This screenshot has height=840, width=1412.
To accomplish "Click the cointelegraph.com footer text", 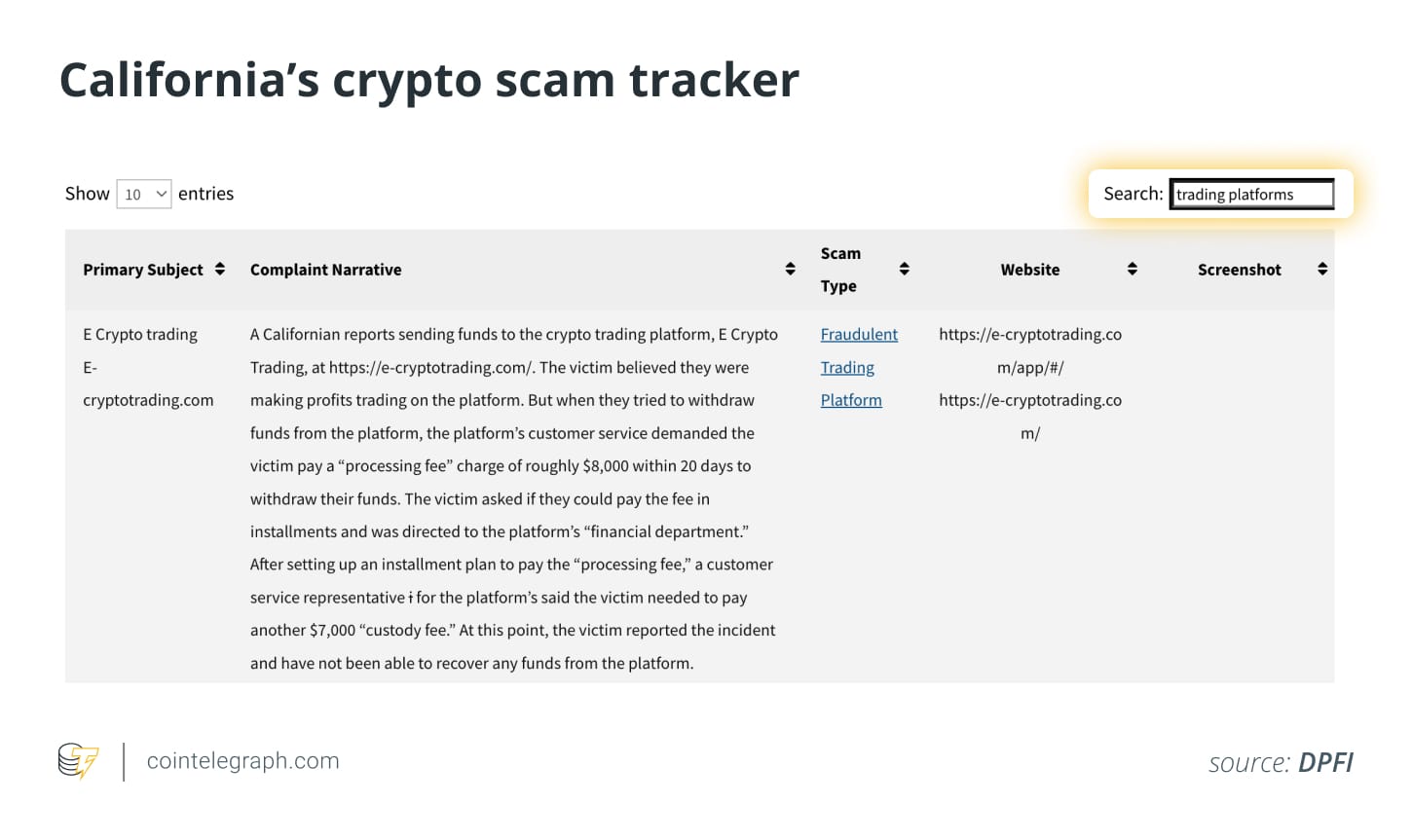I will pos(242,761).
